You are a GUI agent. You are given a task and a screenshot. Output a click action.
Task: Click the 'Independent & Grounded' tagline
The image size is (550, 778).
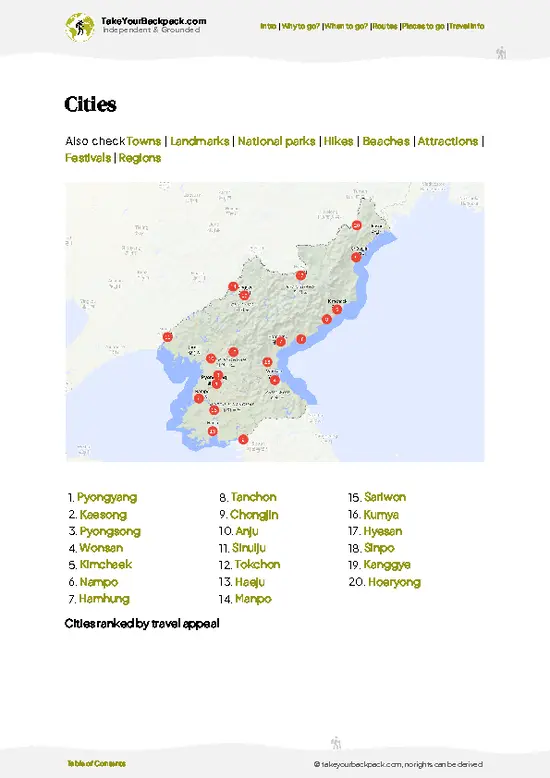pos(151,30)
